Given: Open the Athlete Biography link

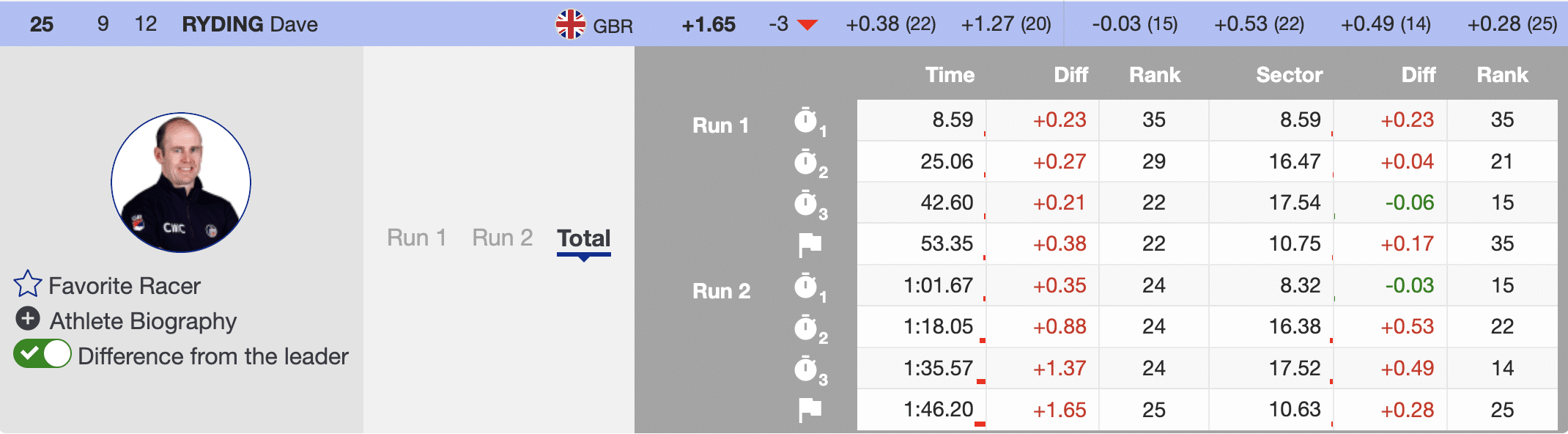Looking at the screenshot, I should pos(143,321).
